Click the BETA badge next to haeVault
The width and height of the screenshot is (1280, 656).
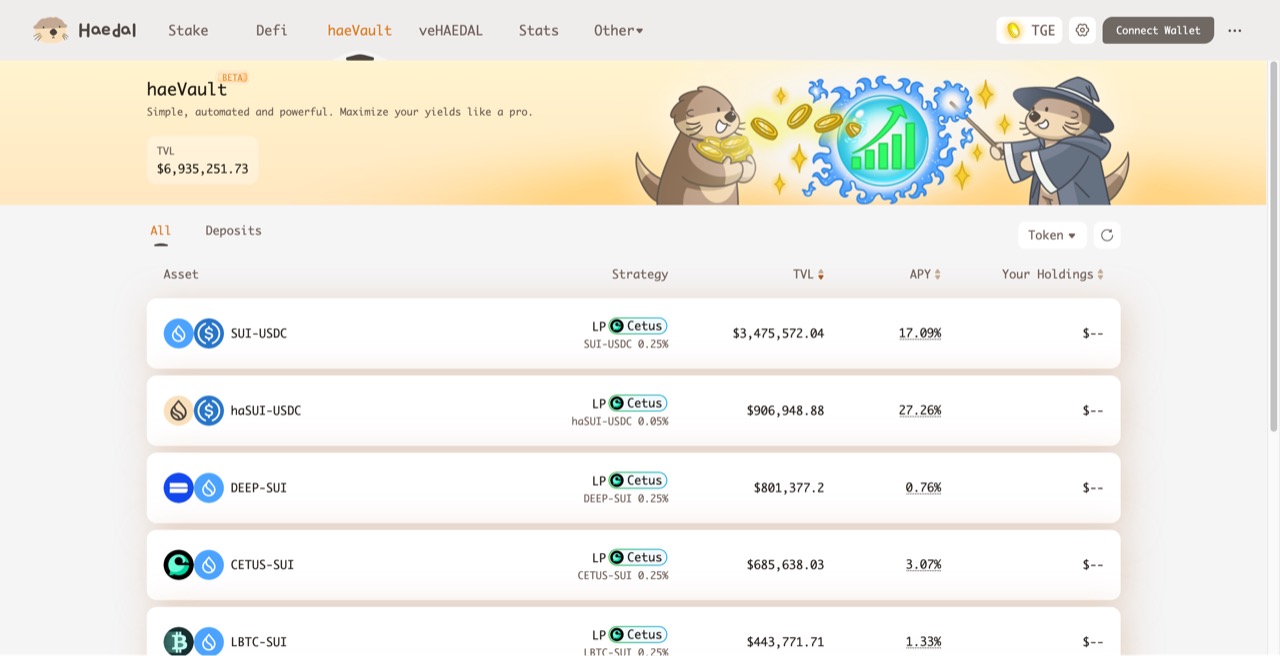pos(233,77)
